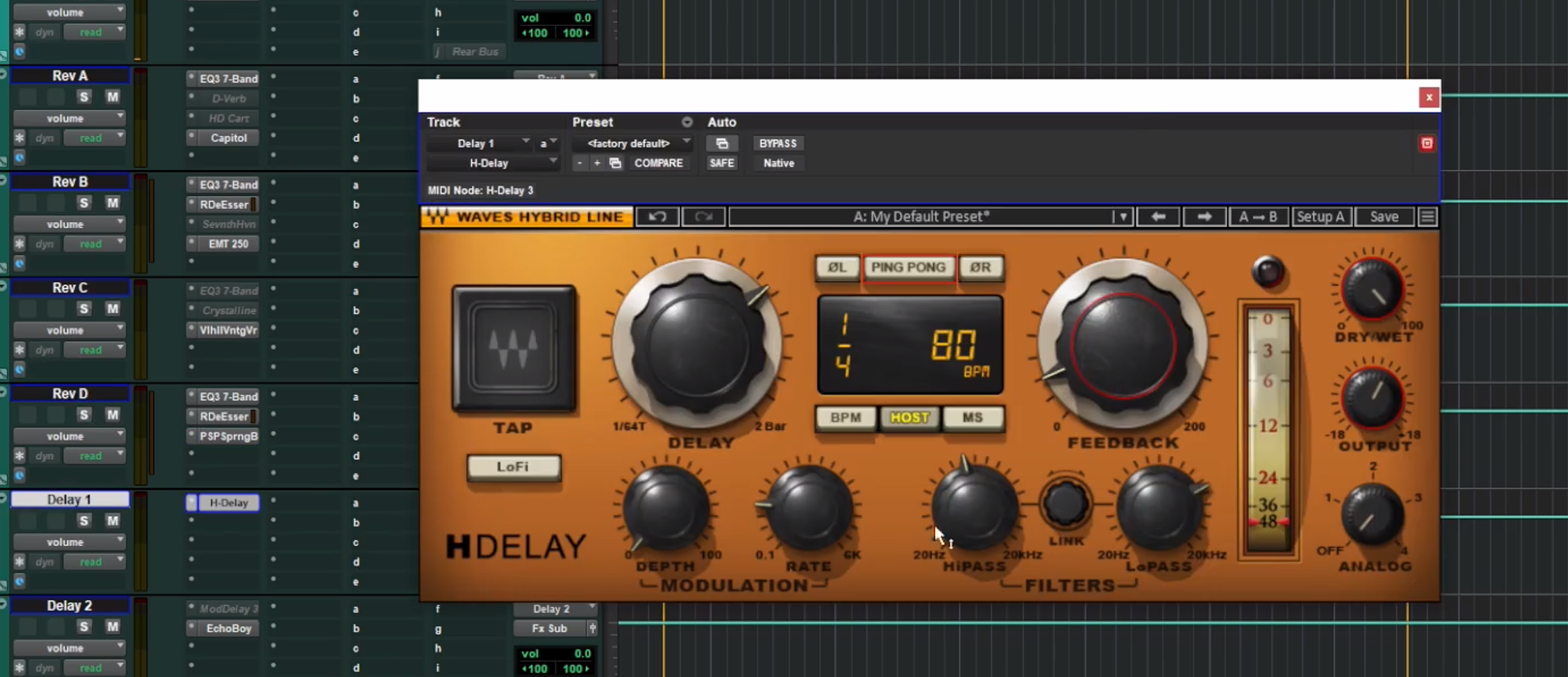Click the COMPARE button
This screenshot has width=1568, height=677.
coord(658,164)
